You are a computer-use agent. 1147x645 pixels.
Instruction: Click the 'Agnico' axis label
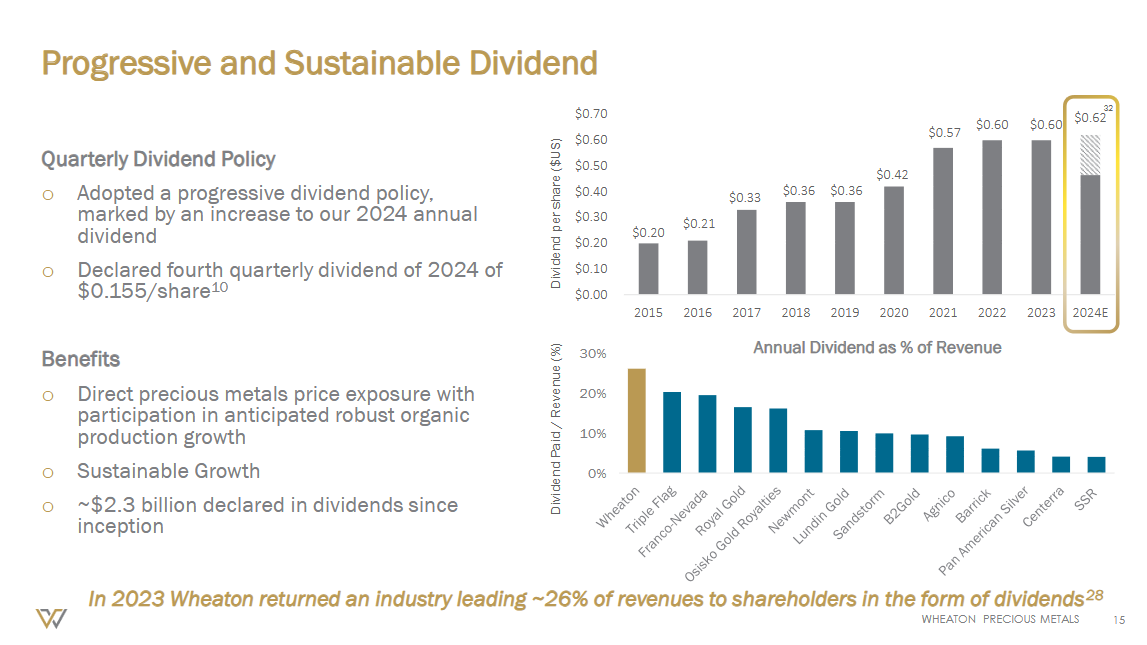[x=939, y=505]
